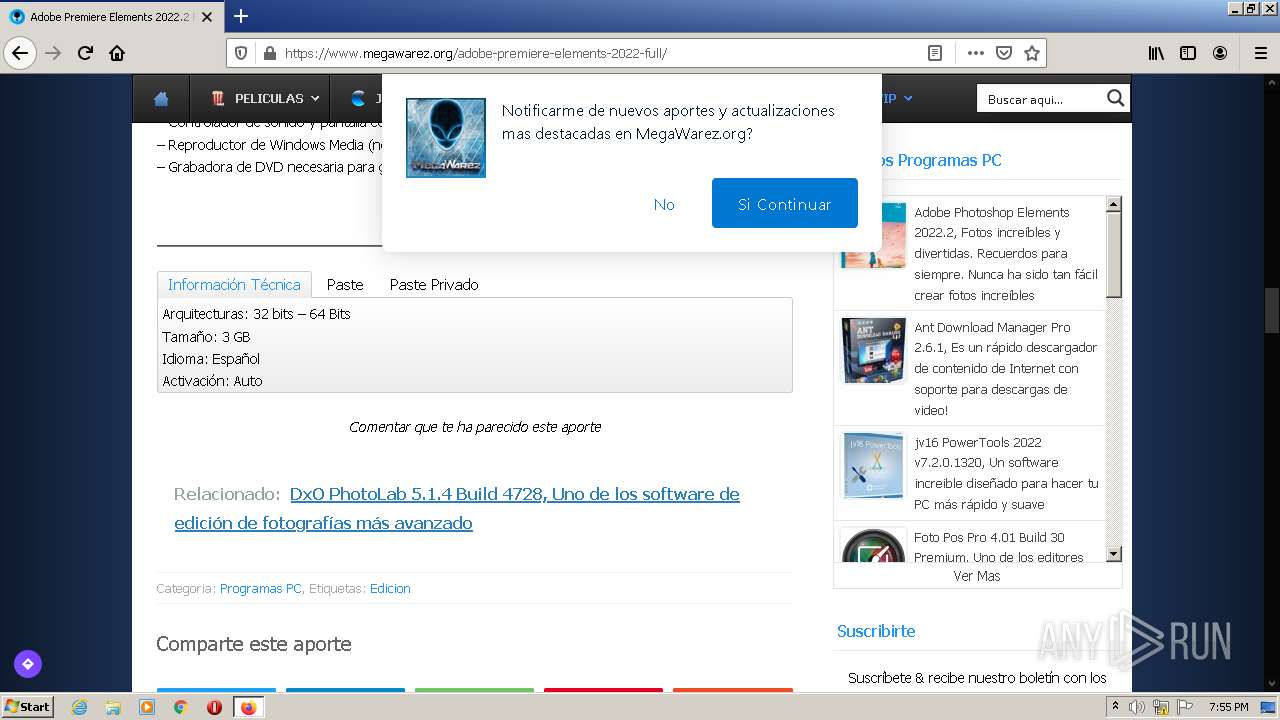Run site search magnifier icon
The image size is (1280, 720).
1116,98
